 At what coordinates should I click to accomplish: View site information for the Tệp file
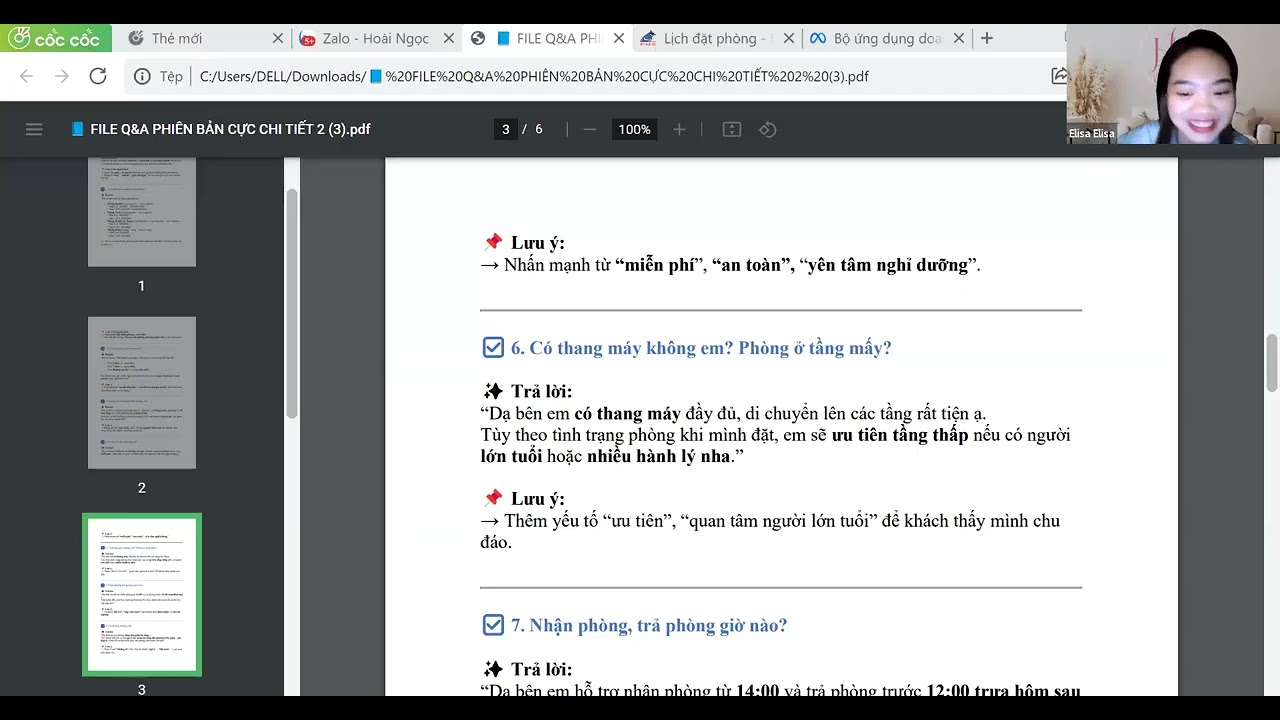point(159,76)
